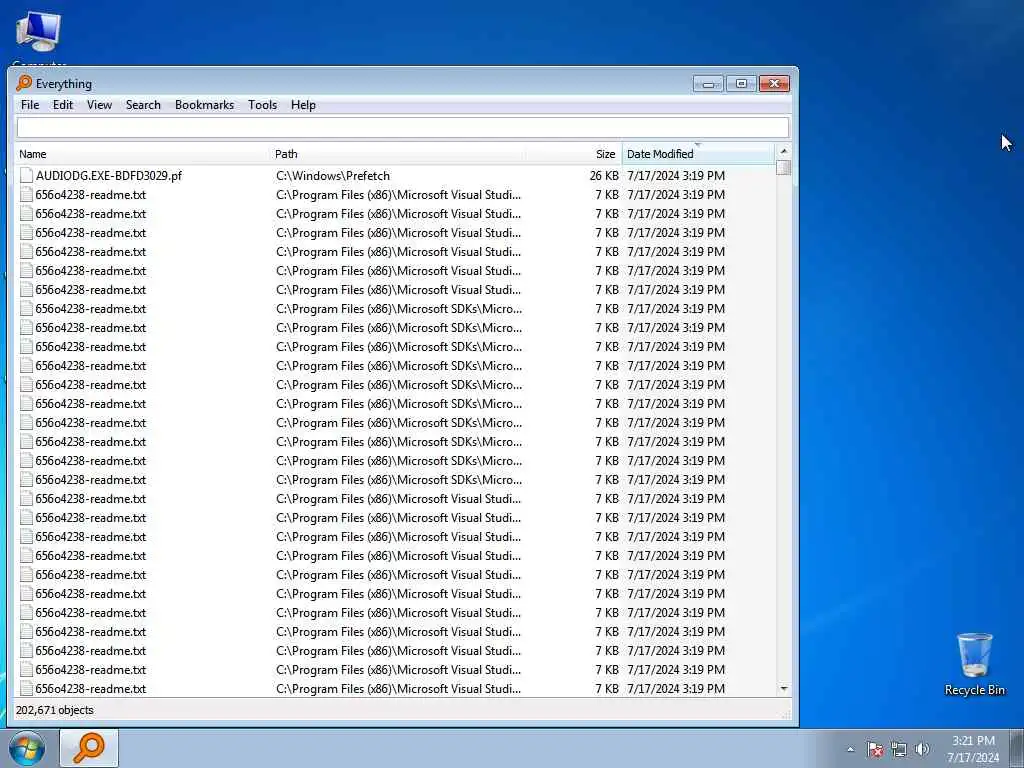Open the taskbar clock showing 3:21 PM
The image size is (1024, 768).
click(x=973, y=748)
